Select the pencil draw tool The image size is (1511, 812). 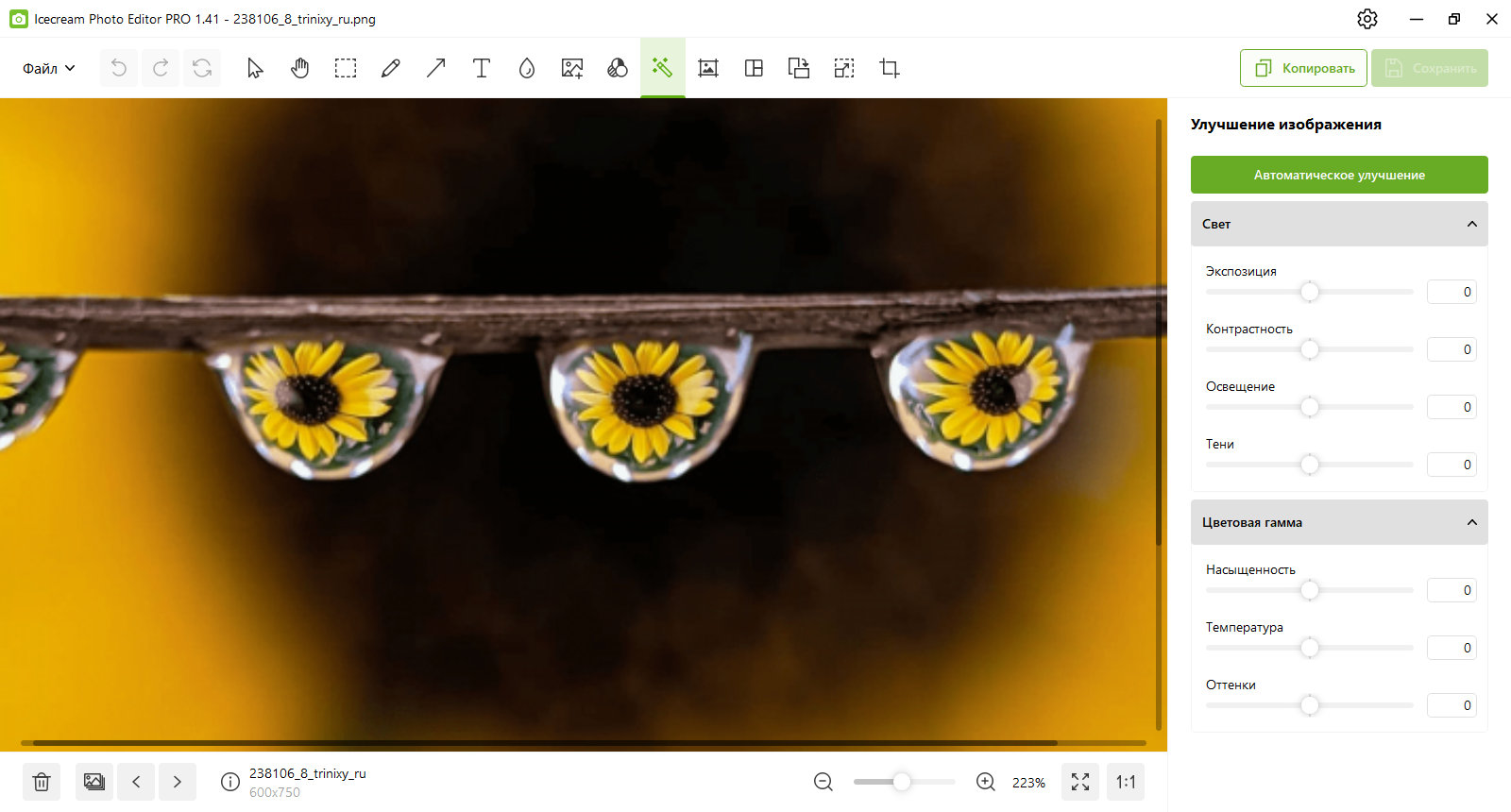(391, 68)
